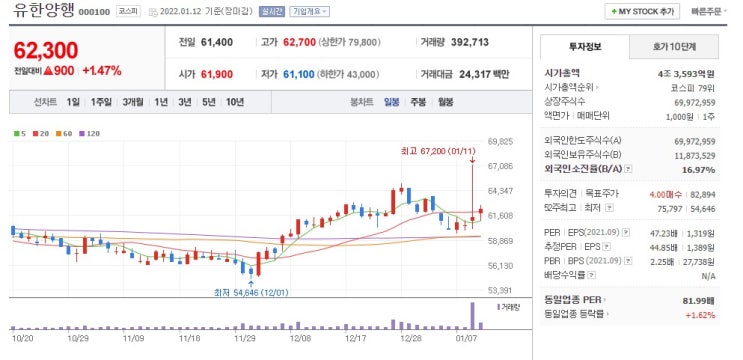743x360 pixels.
Task: Click the tallest volume bar near 01/07
Action: click(x=472, y=315)
